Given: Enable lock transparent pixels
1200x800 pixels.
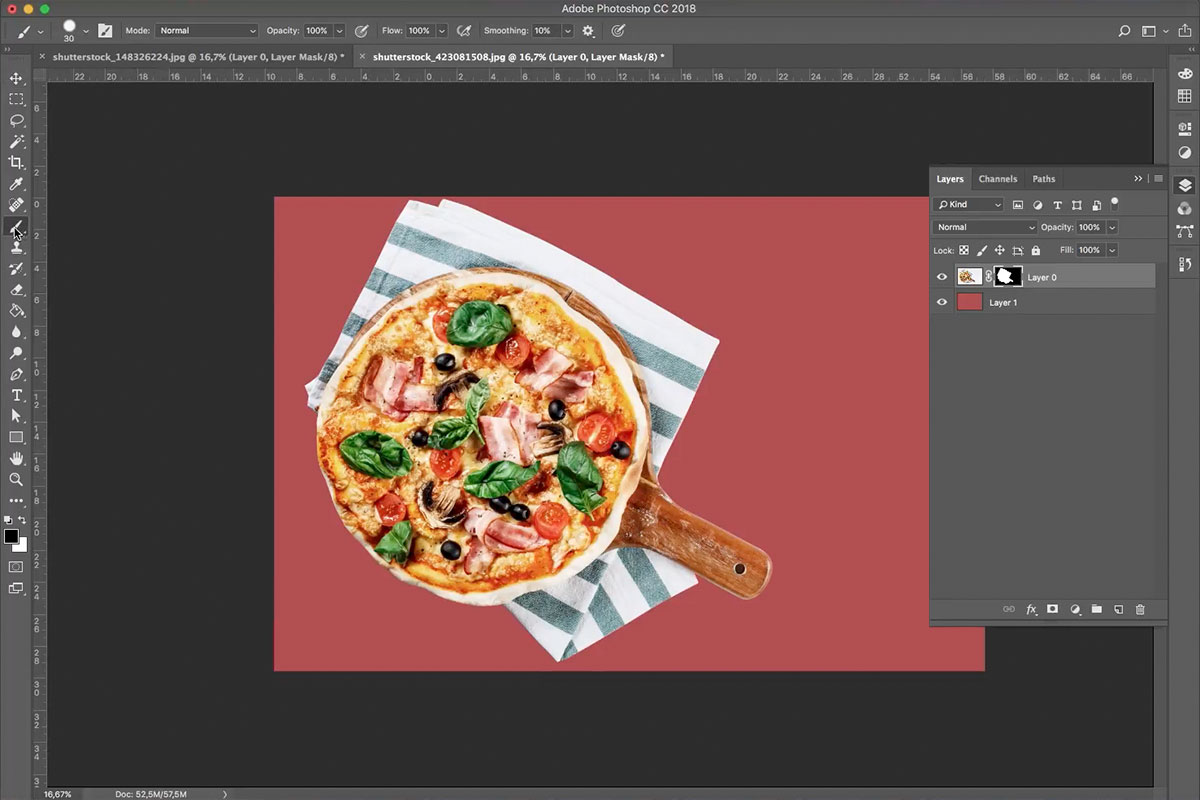Looking at the screenshot, I should tap(963, 250).
